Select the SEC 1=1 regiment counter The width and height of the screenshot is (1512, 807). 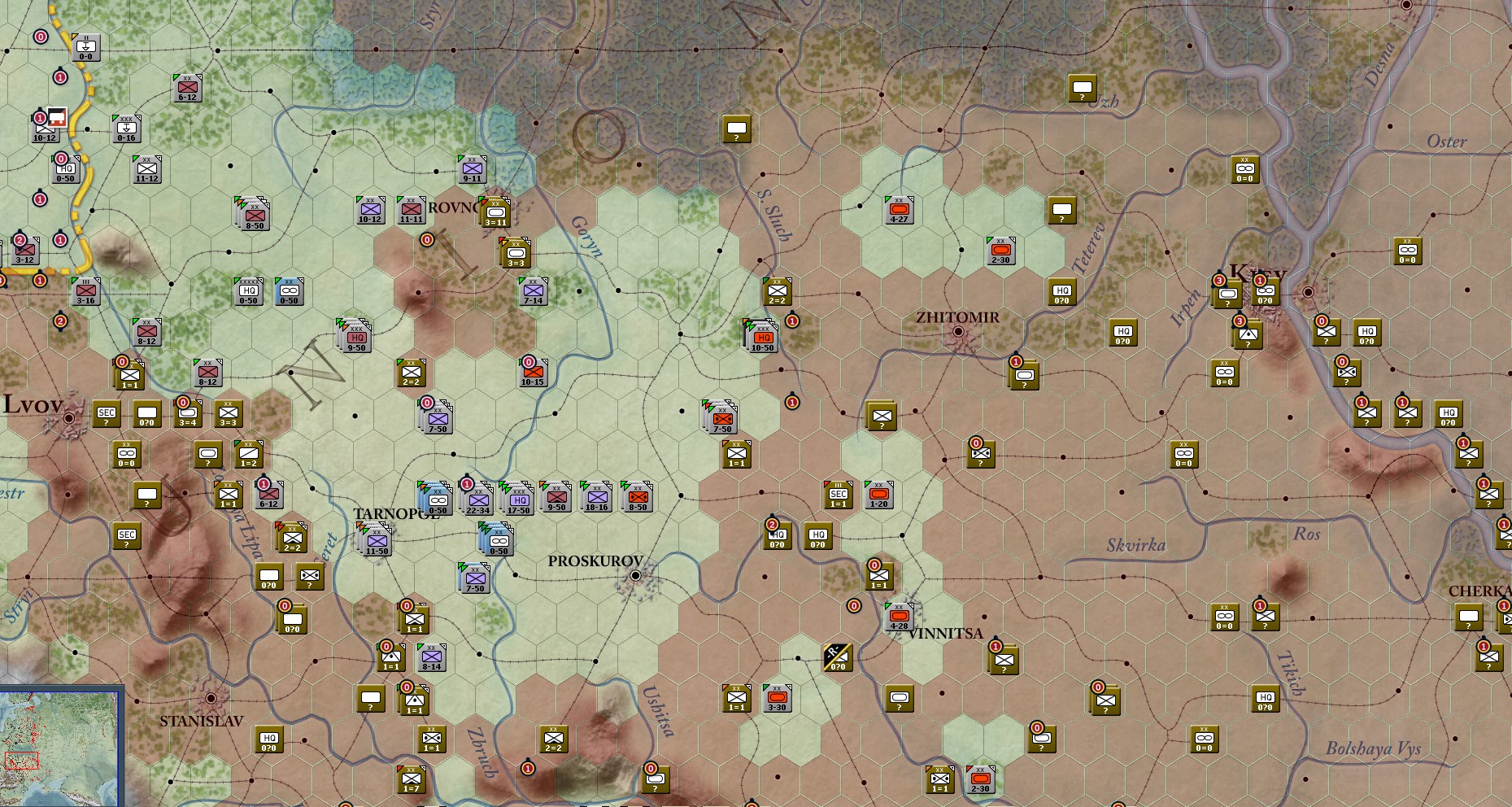coord(839,495)
